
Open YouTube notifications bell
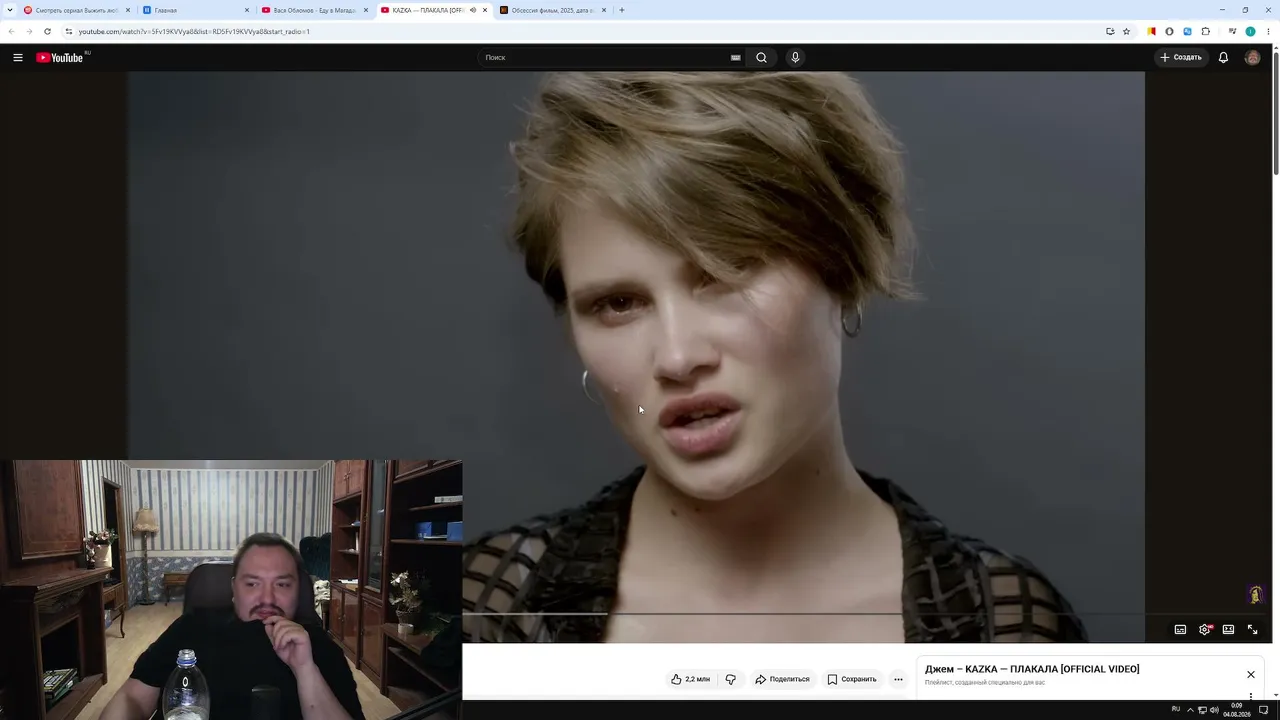tap(1223, 57)
